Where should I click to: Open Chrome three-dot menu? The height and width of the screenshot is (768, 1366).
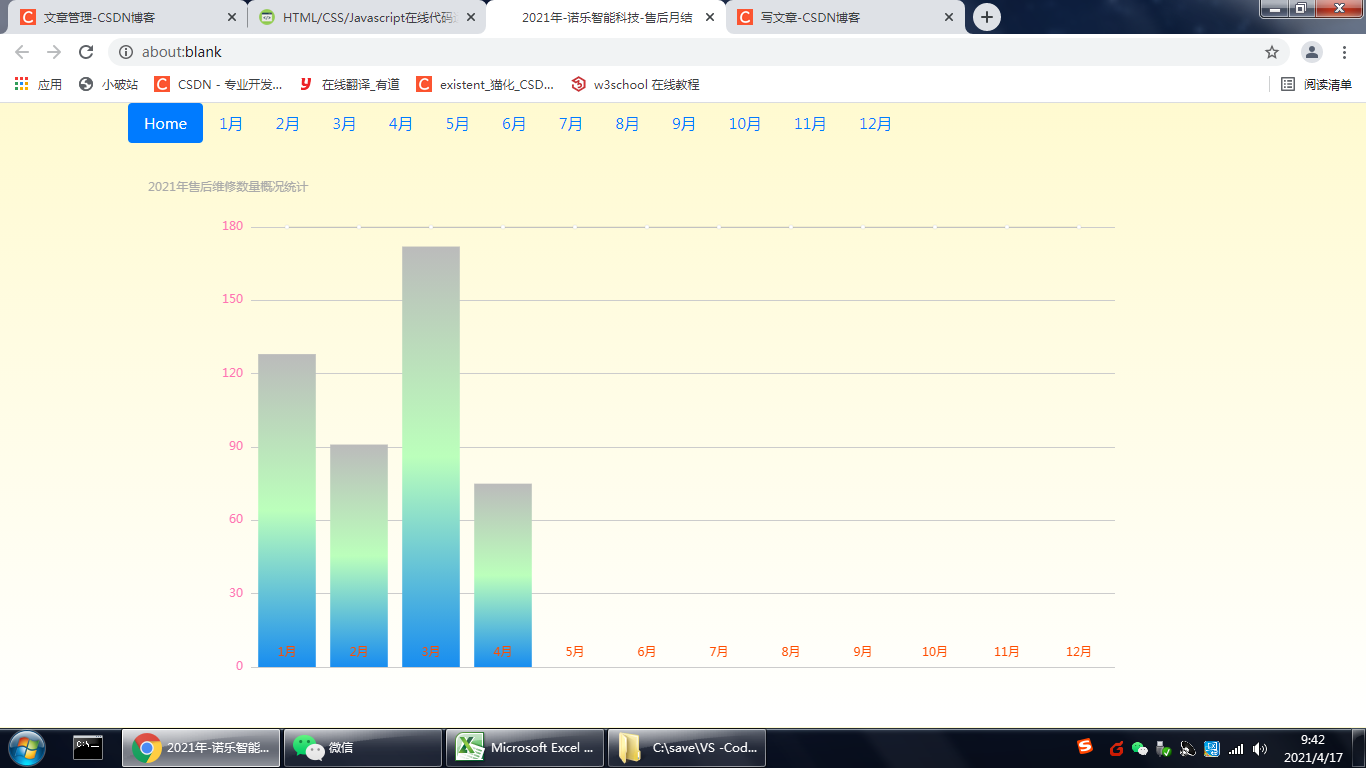click(1344, 52)
